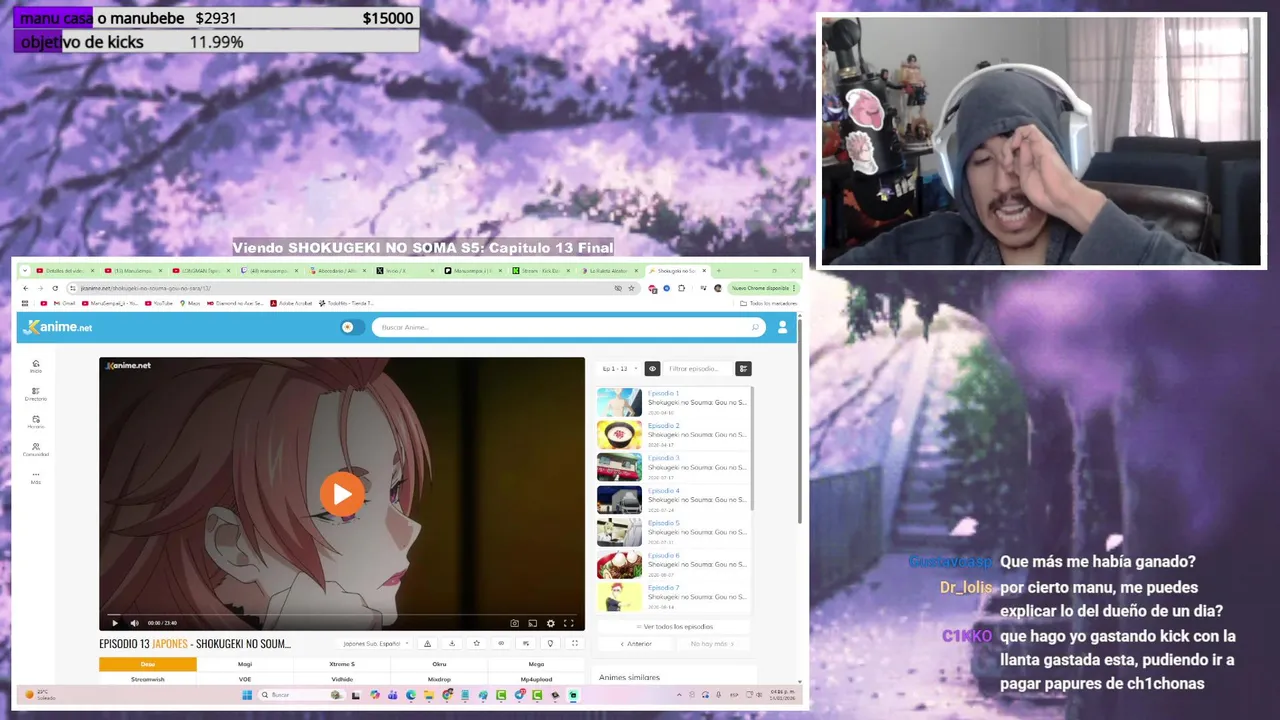The height and width of the screenshot is (720, 1280).
Task: Select the Vidhide server tab
Action: tap(342, 679)
